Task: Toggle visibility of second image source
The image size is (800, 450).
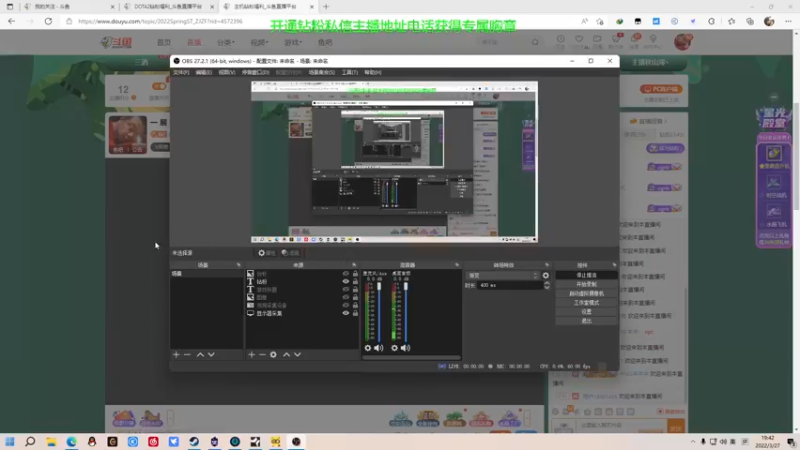Action: point(345,297)
